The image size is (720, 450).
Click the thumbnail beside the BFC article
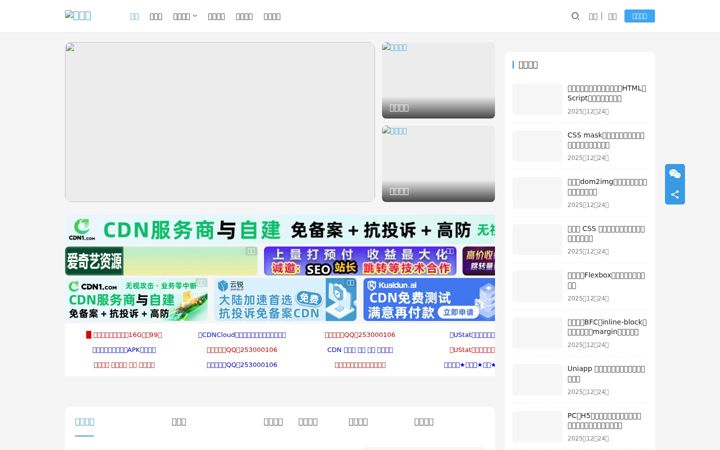point(537,332)
